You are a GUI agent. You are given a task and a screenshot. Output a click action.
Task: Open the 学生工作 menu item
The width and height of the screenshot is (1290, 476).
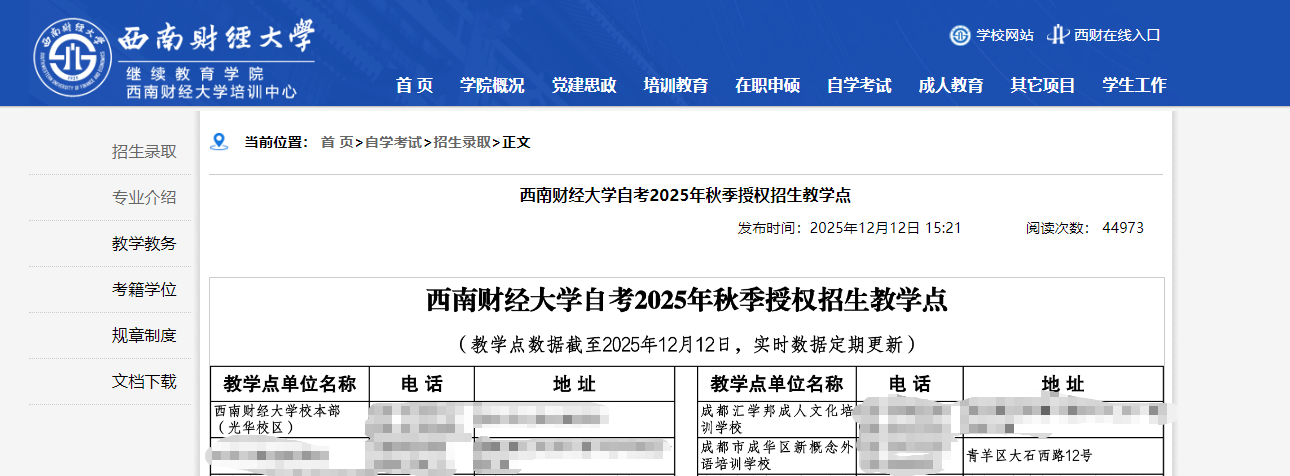click(x=1134, y=86)
